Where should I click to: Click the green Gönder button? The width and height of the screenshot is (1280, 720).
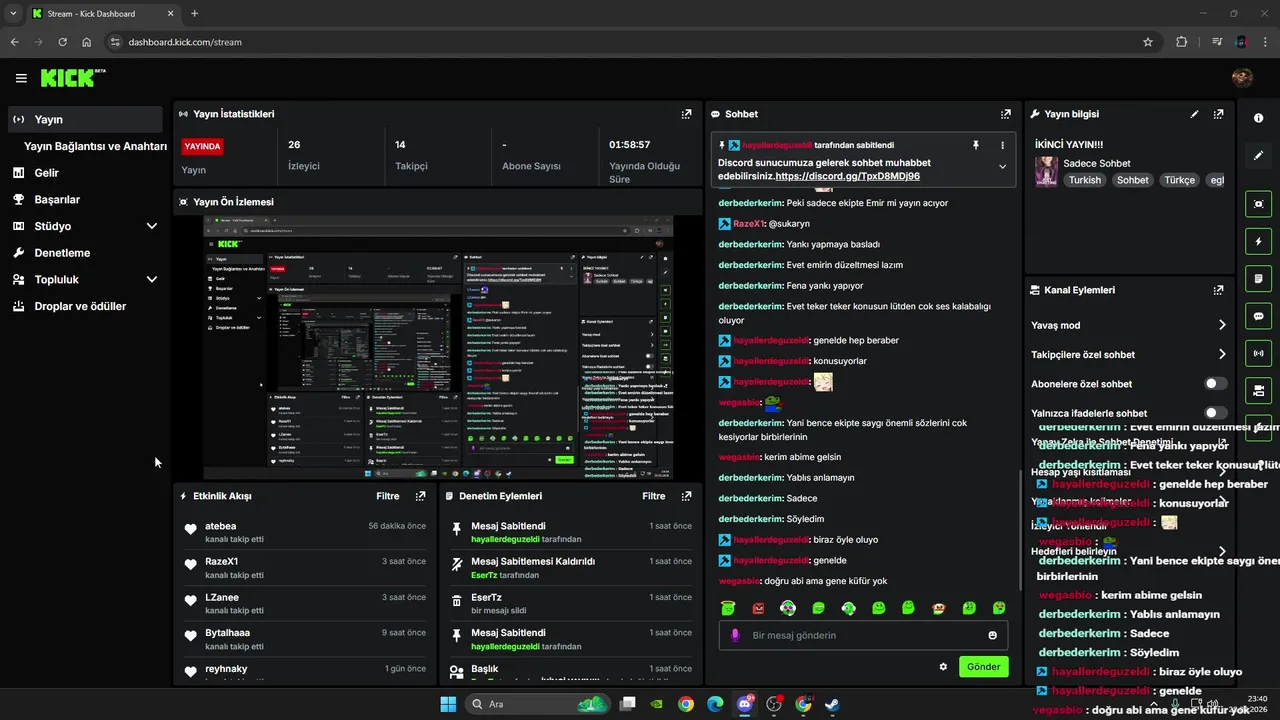click(x=983, y=666)
